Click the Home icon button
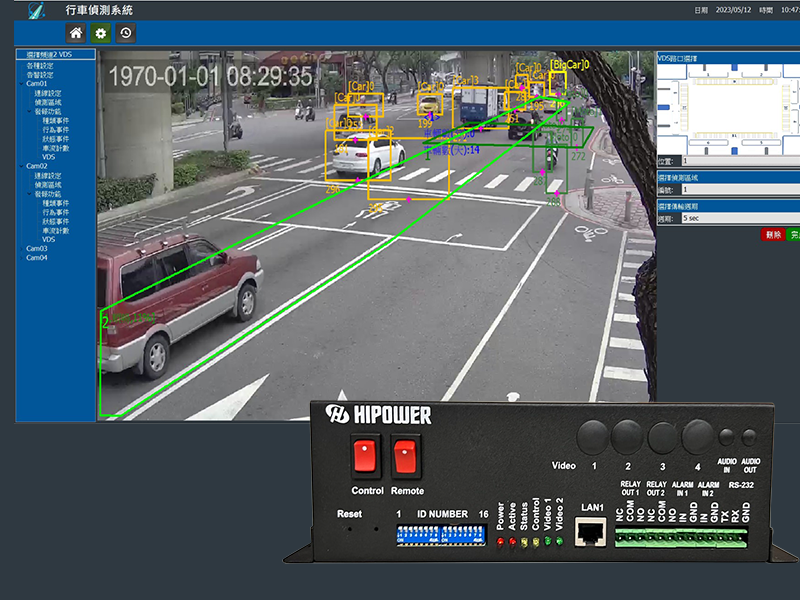Screen dimensions: 800x600 75,33
